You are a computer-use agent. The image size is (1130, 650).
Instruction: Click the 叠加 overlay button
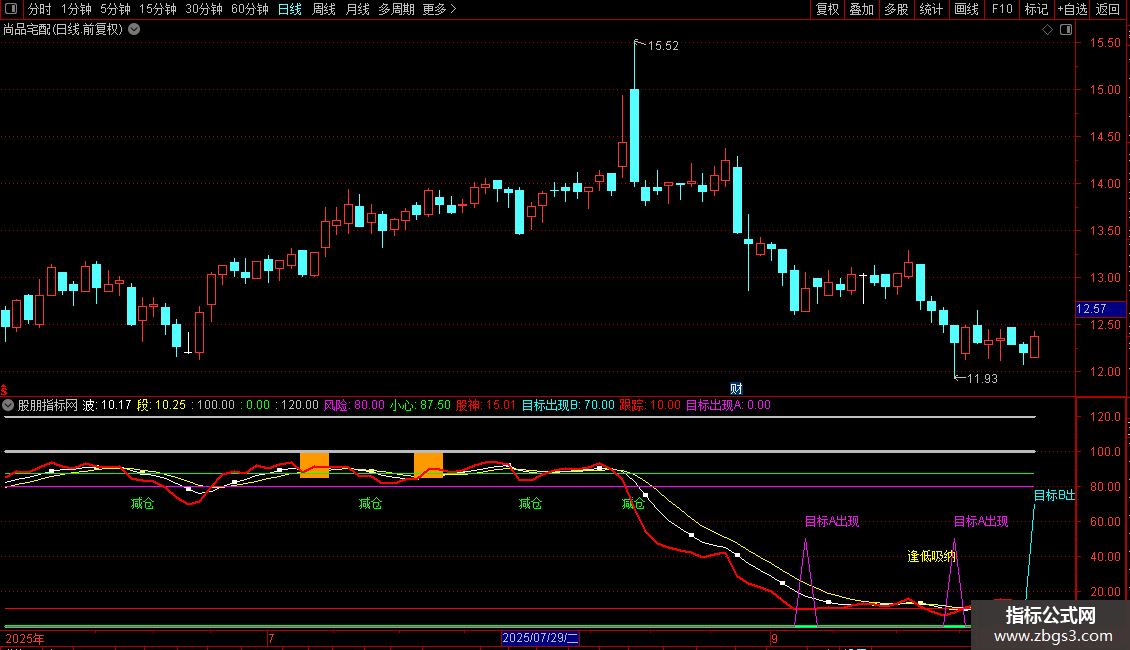tap(861, 9)
